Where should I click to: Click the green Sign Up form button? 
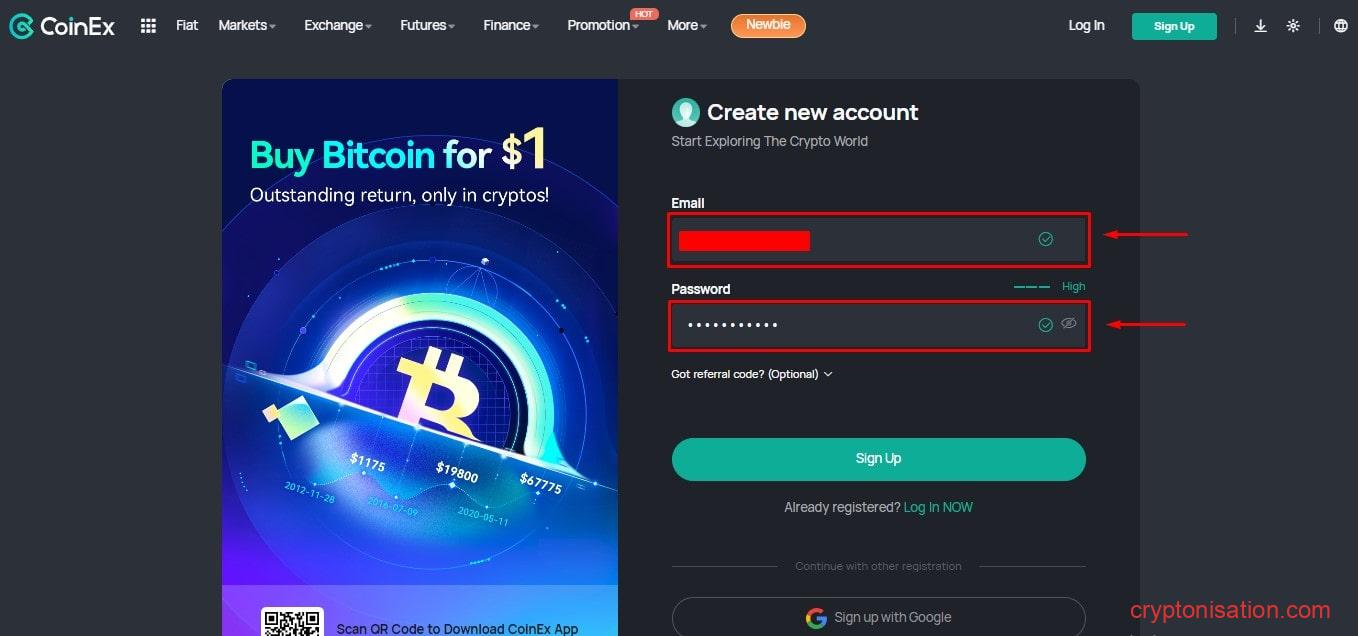click(x=878, y=459)
